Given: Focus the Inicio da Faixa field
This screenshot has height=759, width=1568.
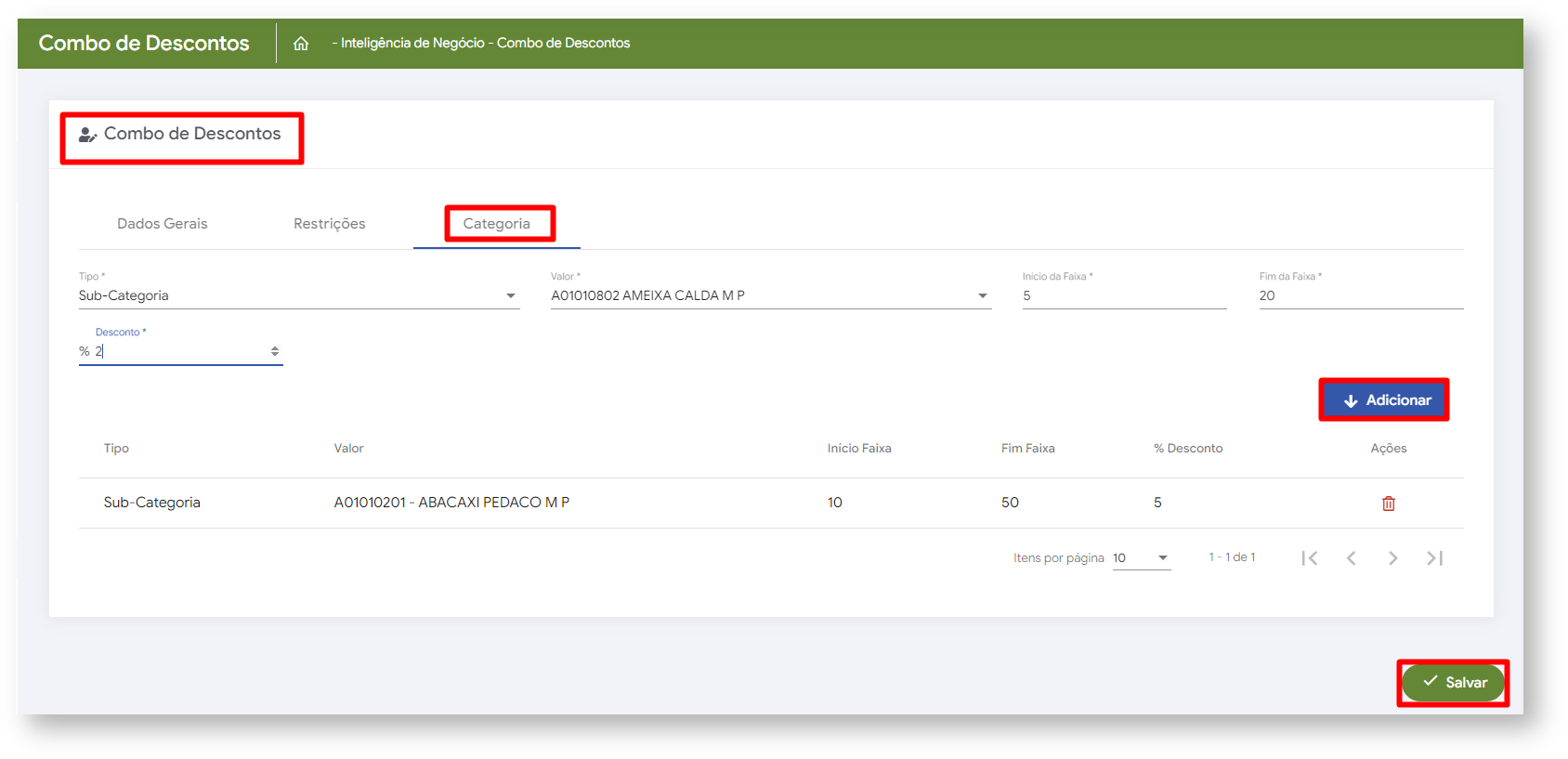Looking at the screenshot, I should tap(1124, 295).
